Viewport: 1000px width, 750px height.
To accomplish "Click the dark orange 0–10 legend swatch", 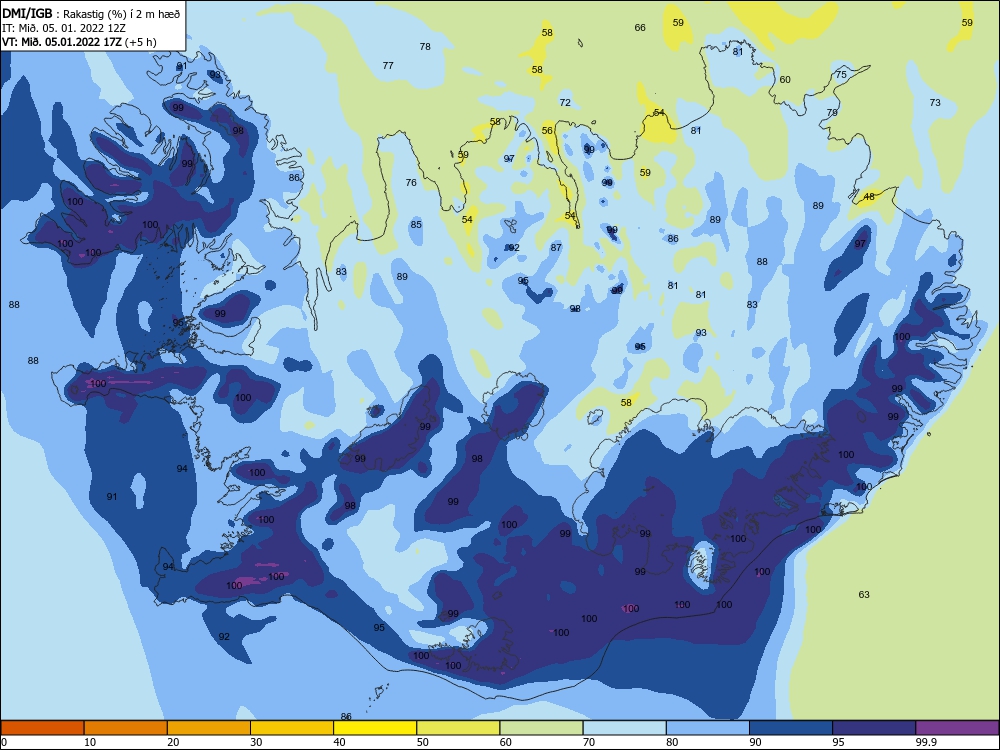I will point(42,728).
